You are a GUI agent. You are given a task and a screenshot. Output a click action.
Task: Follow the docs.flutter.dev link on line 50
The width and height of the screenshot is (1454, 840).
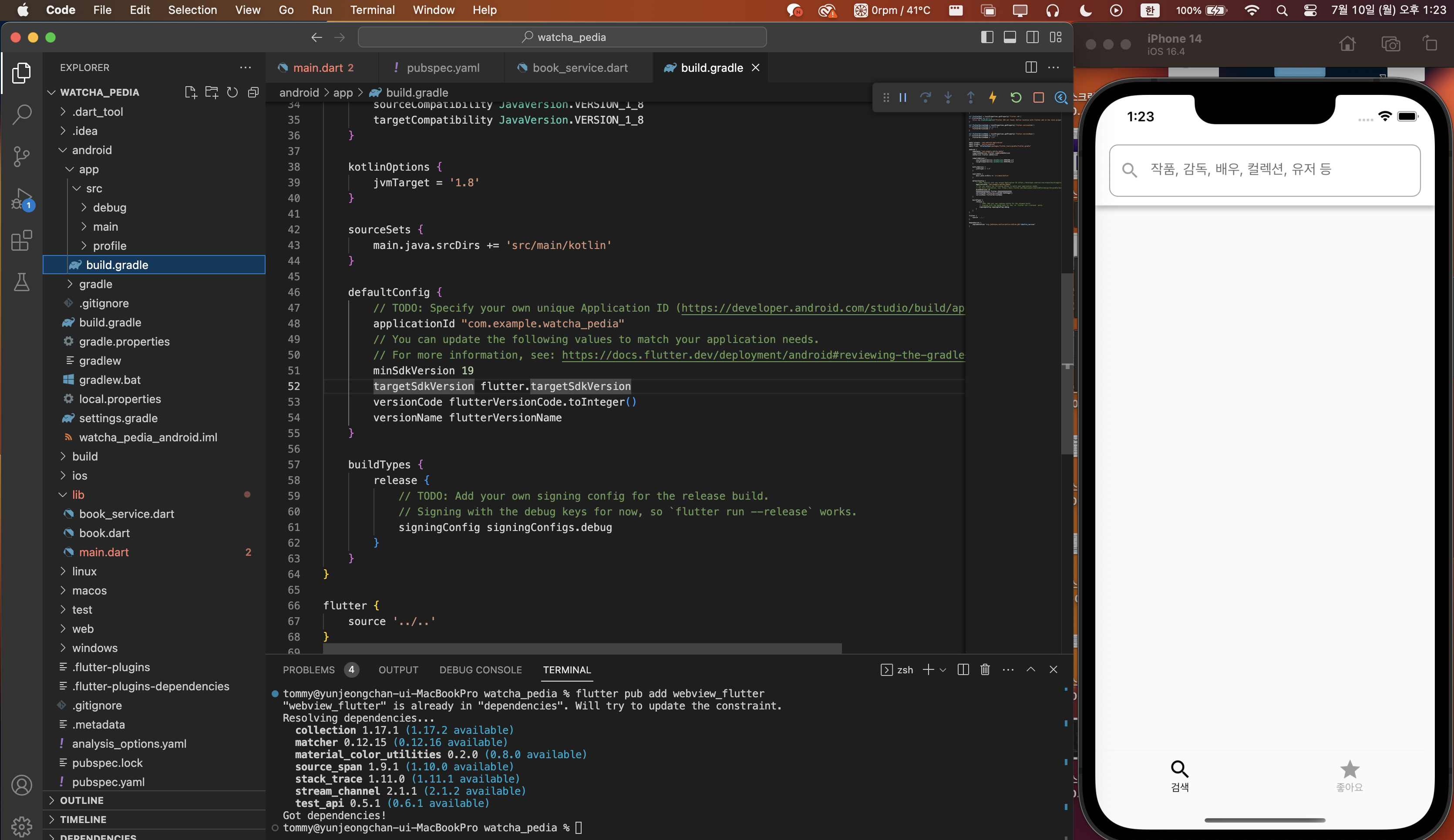763,355
